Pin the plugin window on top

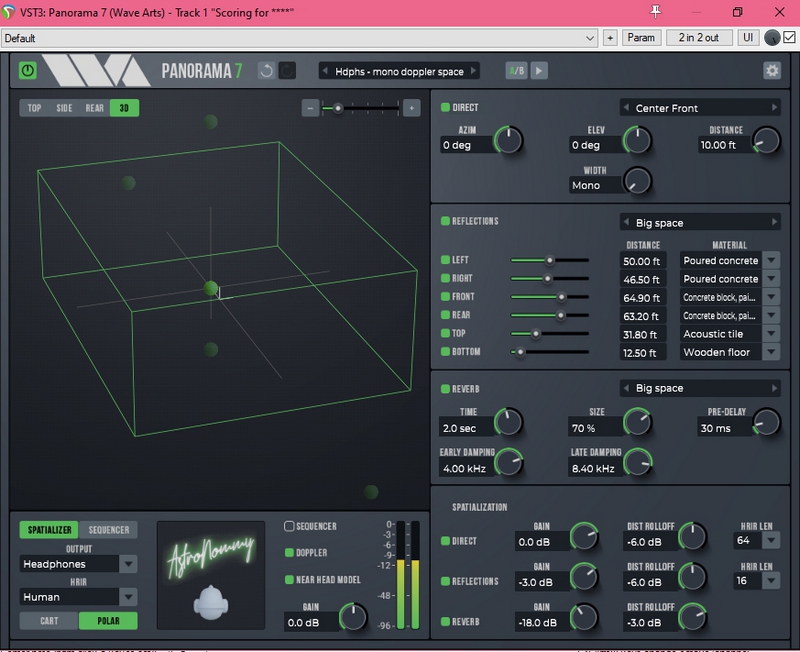click(x=656, y=12)
